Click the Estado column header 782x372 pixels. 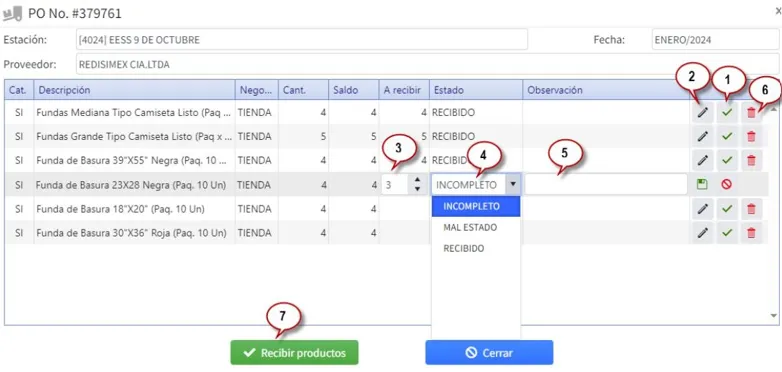(476, 90)
